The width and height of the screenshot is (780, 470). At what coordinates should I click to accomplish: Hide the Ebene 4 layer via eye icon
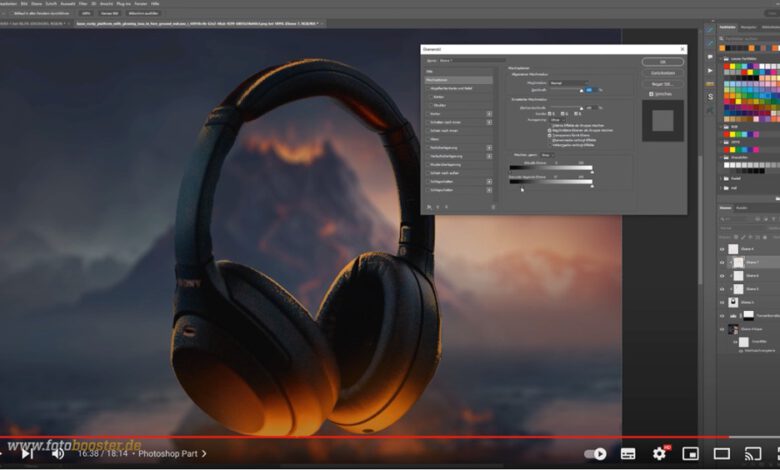723,249
